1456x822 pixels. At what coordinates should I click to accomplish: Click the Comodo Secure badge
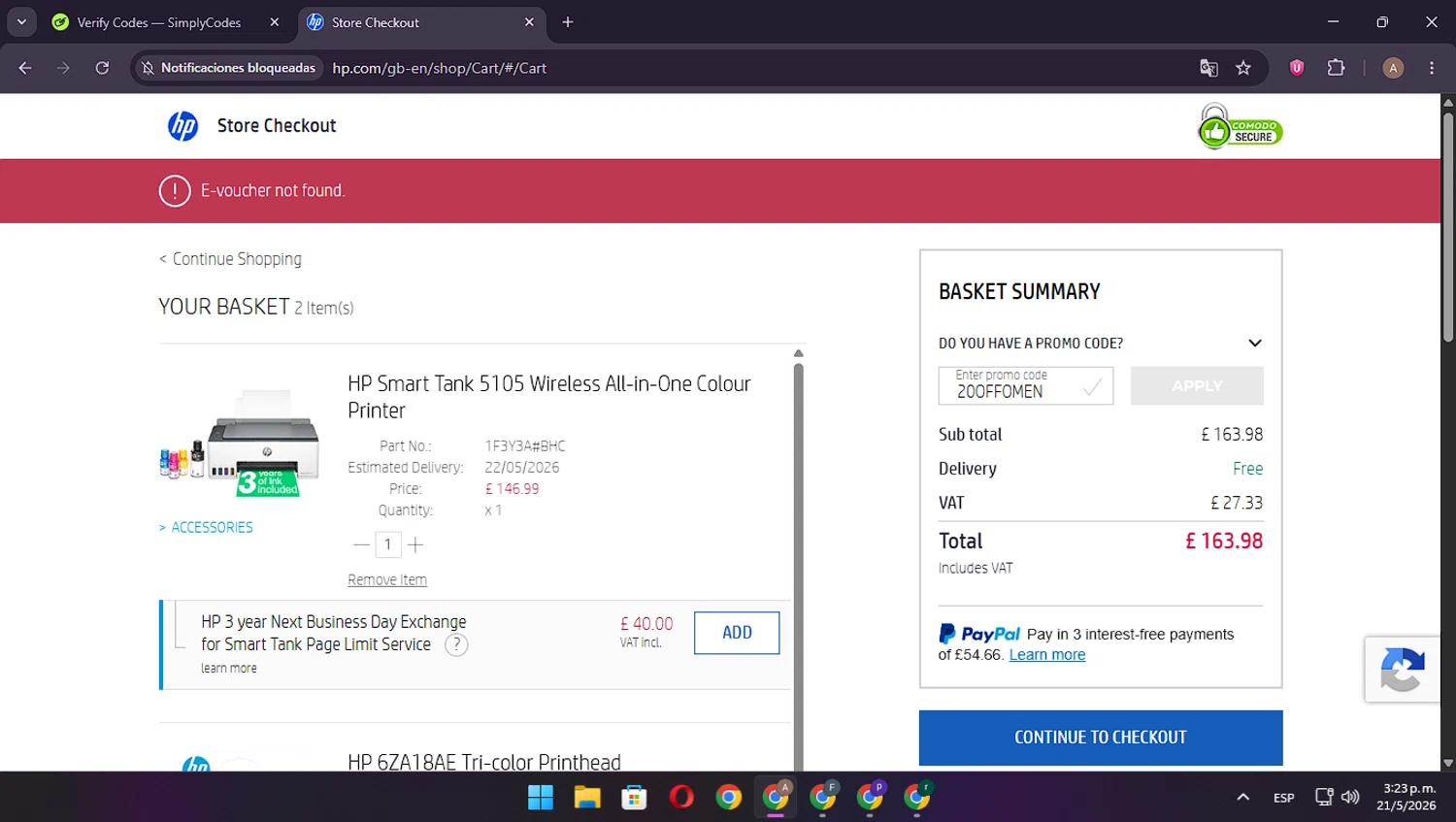tap(1240, 126)
